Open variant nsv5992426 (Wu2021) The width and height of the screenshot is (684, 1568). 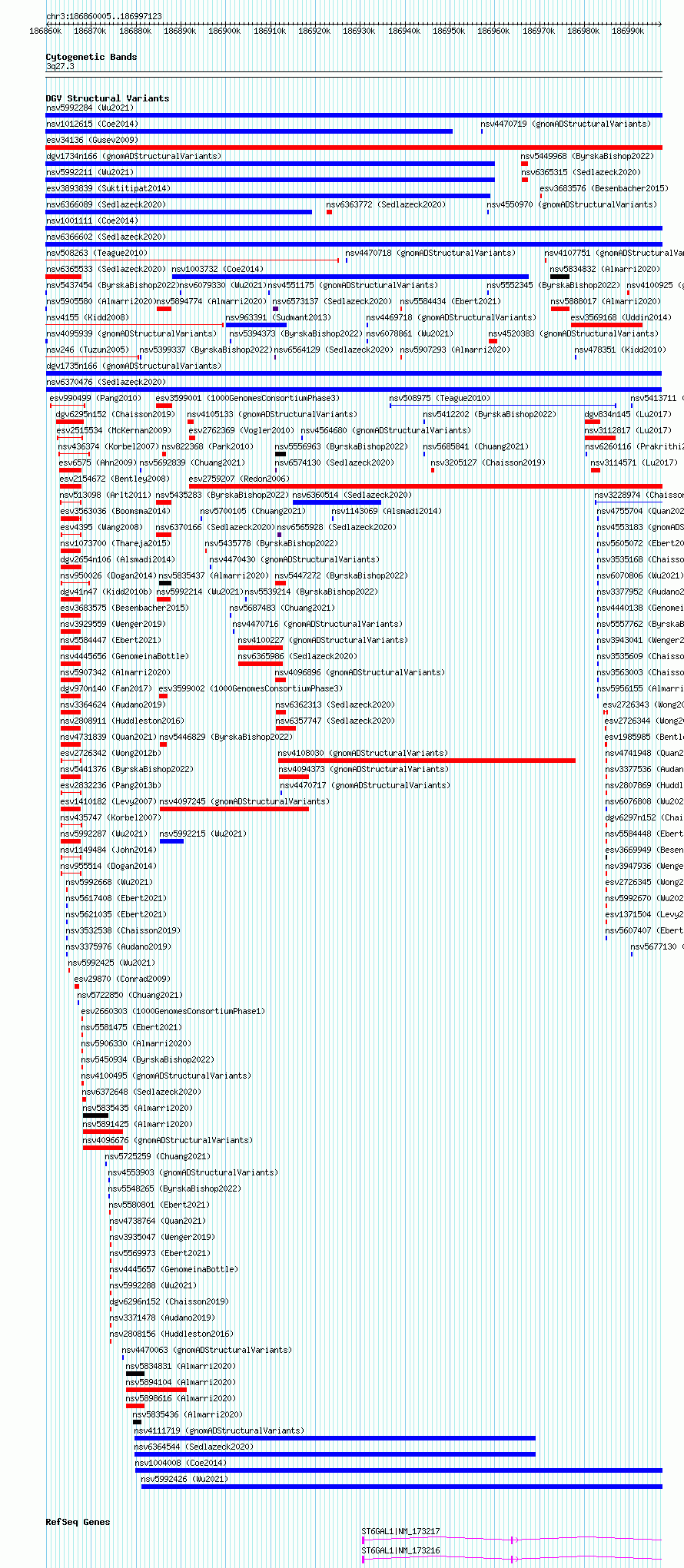point(184,1479)
